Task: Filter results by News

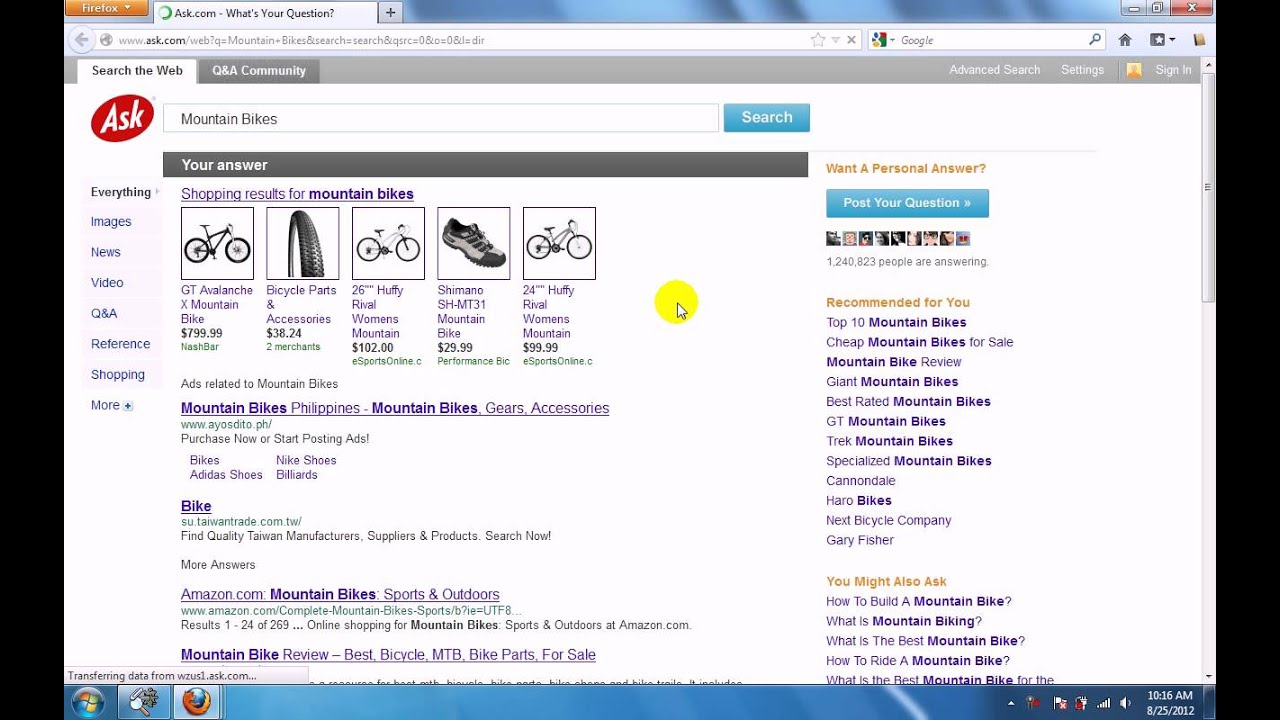Action: click(106, 252)
